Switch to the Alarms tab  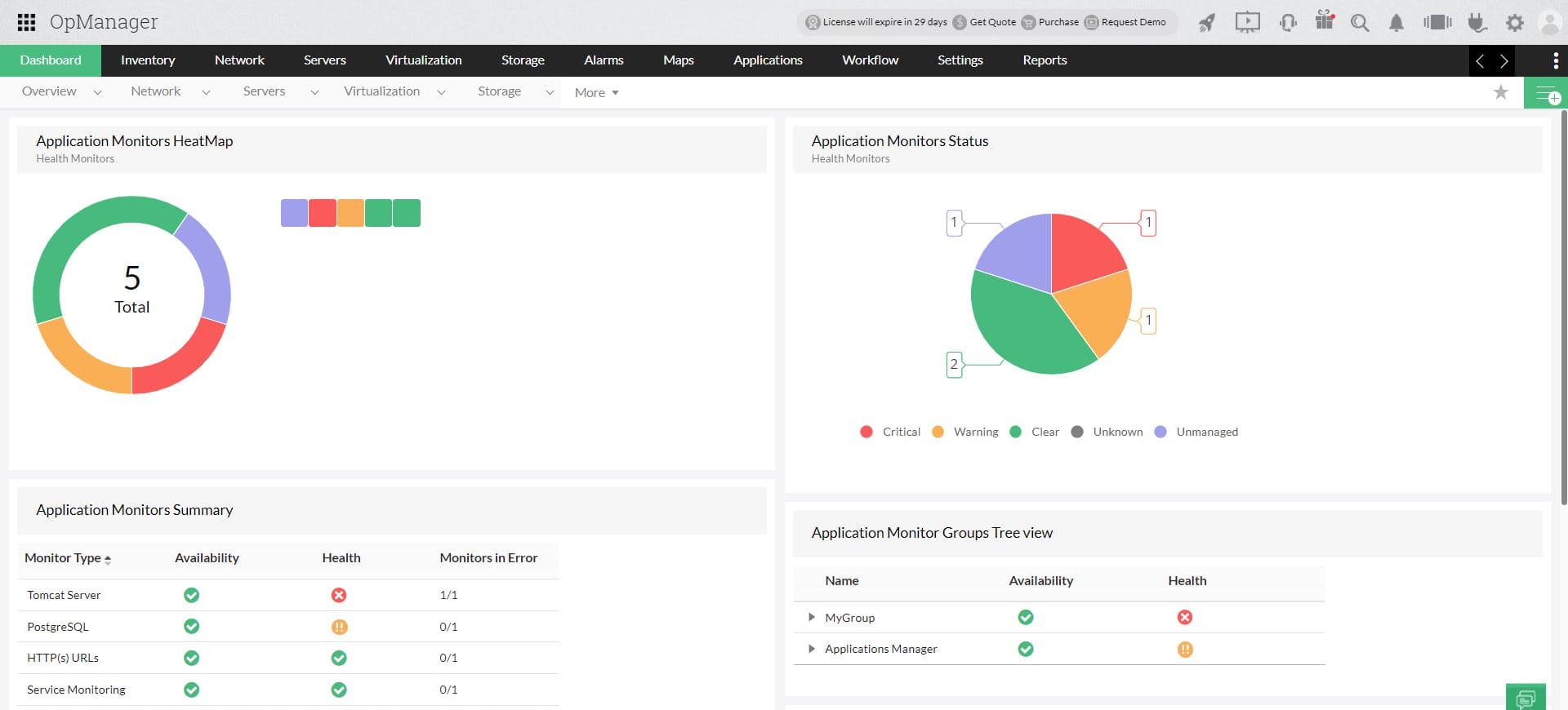click(x=604, y=60)
